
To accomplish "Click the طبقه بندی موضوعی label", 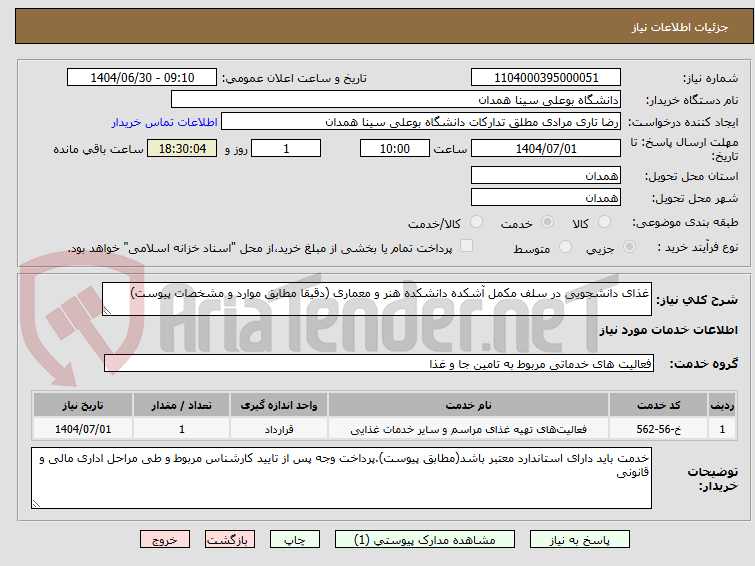I will [x=685, y=222].
